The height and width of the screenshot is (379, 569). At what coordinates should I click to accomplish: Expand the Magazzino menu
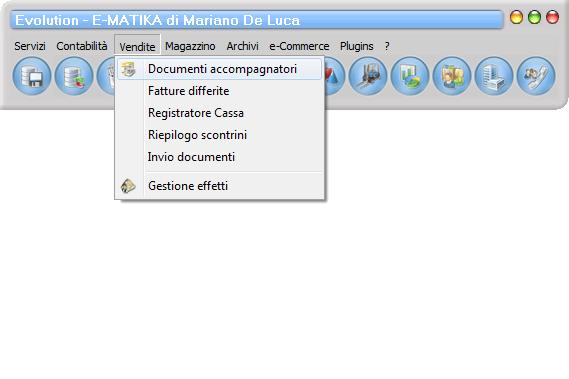pyautogui.click(x=190, y=46)
